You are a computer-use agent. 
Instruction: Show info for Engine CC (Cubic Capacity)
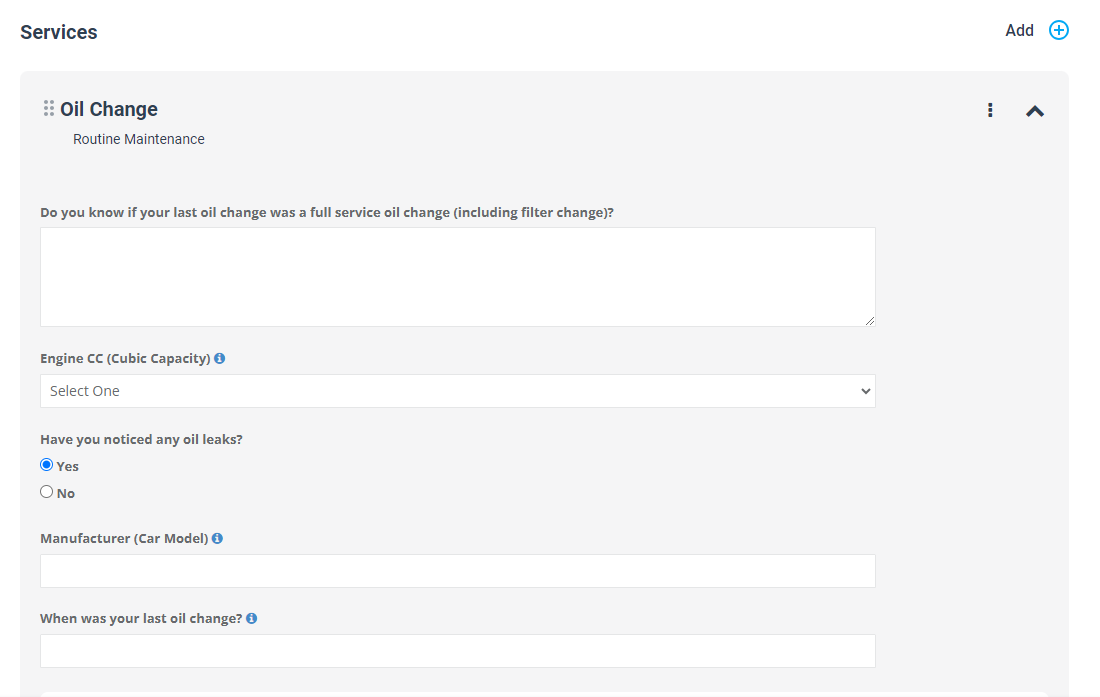(220, 358)
